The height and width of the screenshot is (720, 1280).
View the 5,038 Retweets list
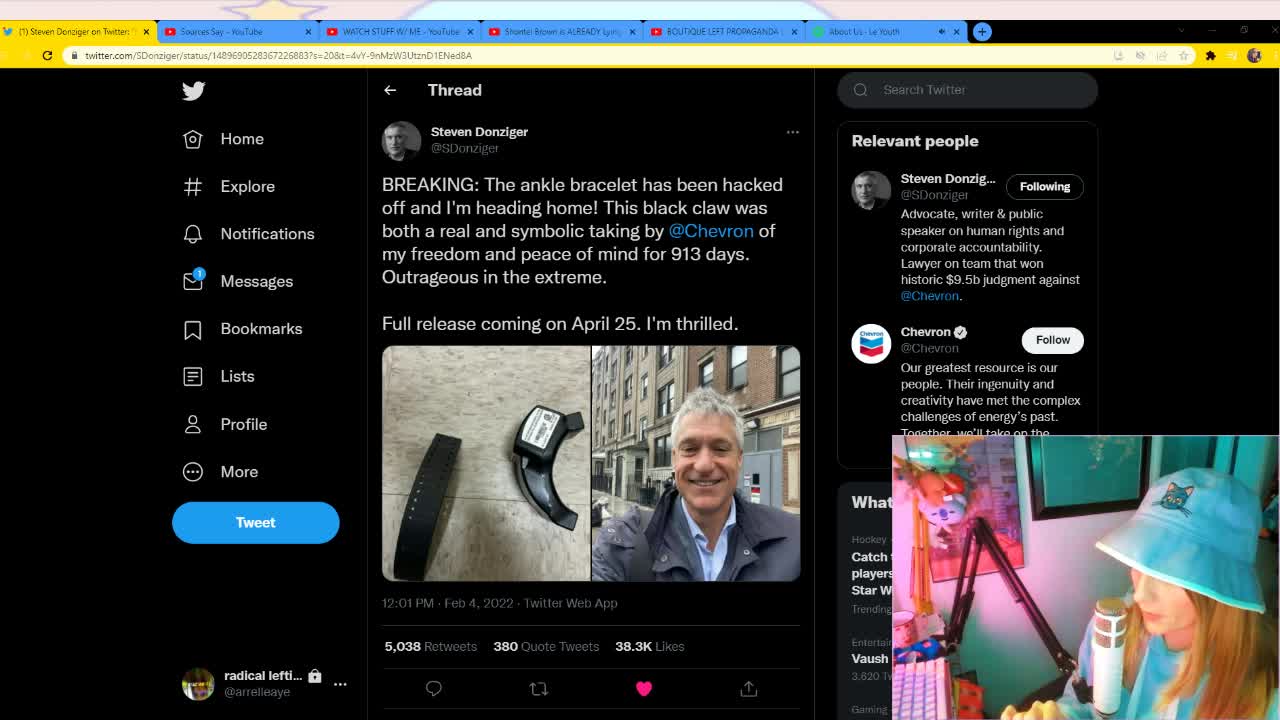[x=431, y=646]
